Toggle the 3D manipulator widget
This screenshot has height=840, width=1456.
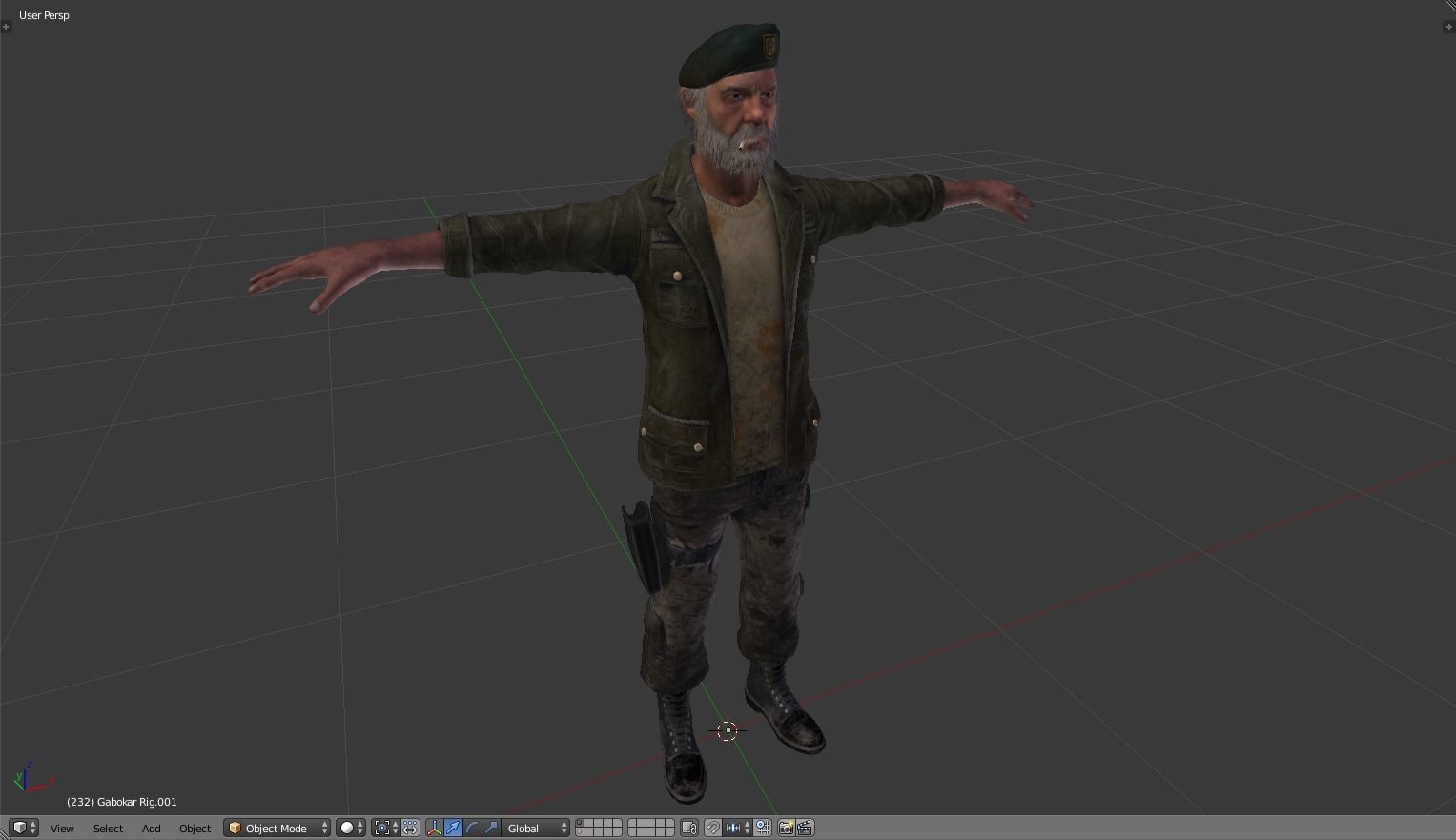pyautogui.click(x=435, y=828)
